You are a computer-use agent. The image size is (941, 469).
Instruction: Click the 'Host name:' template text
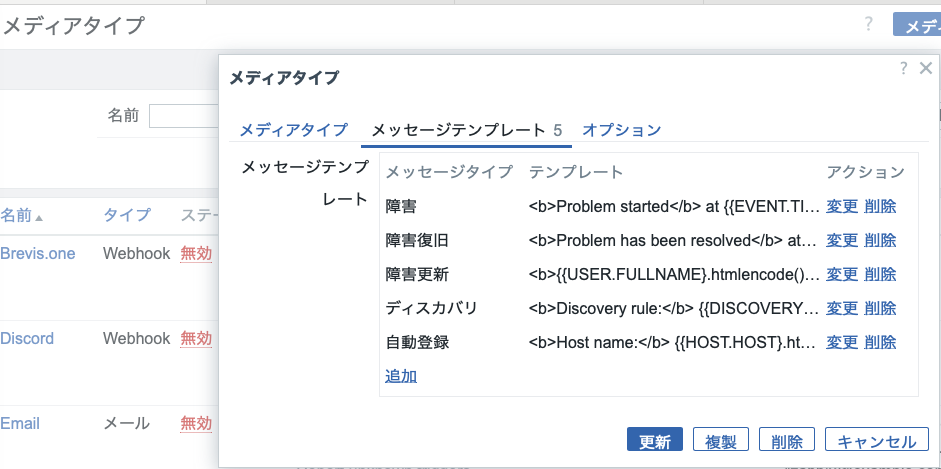pyautogui.click(x=673, y=342)
